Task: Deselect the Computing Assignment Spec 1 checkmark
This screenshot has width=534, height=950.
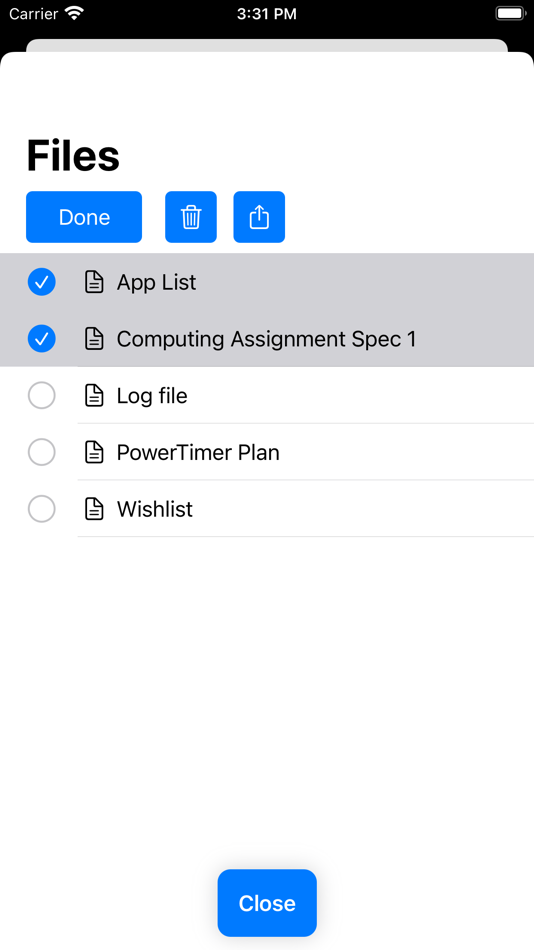Action: pyautogui.click(x=42, y=339)
